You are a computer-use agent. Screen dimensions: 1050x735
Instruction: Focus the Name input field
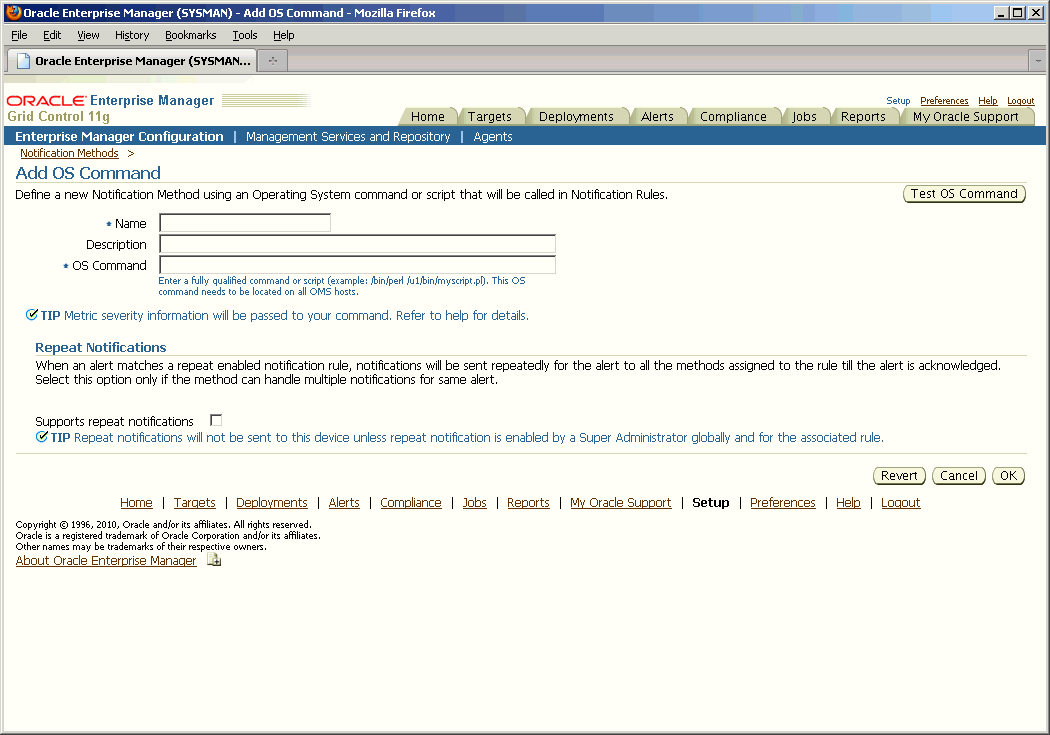245,223
